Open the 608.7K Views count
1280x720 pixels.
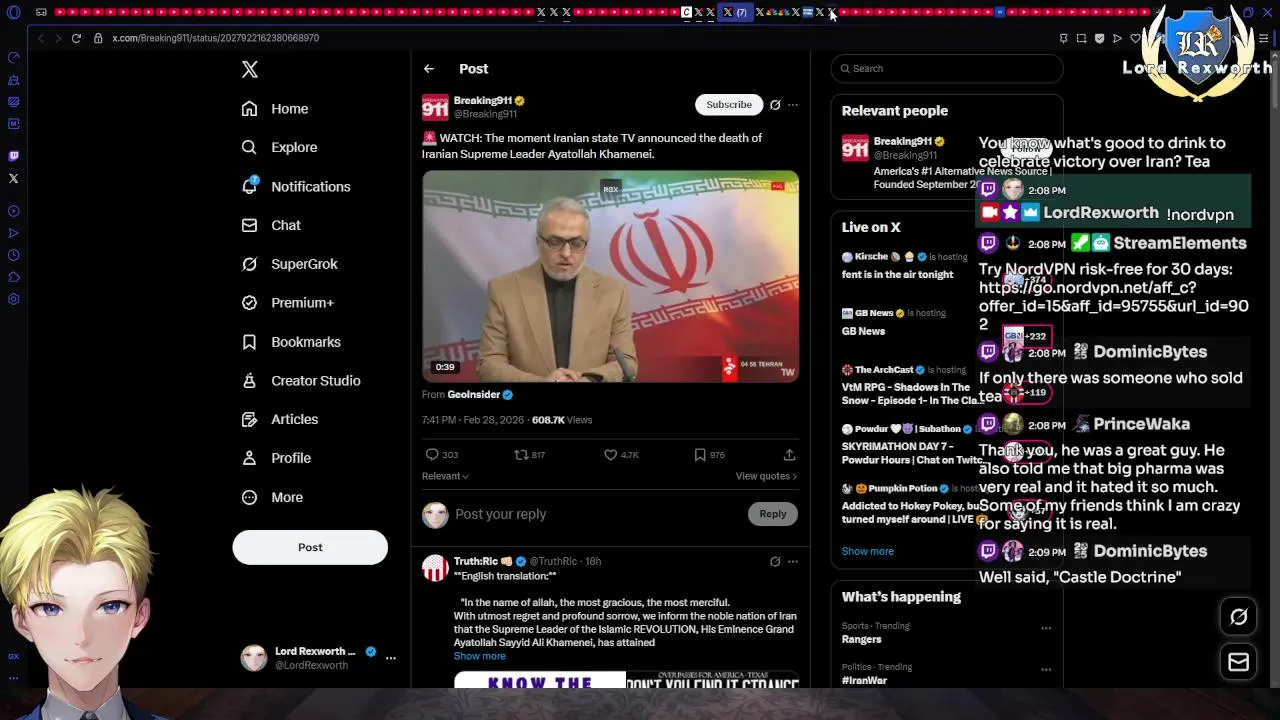(x=562, y=420)
